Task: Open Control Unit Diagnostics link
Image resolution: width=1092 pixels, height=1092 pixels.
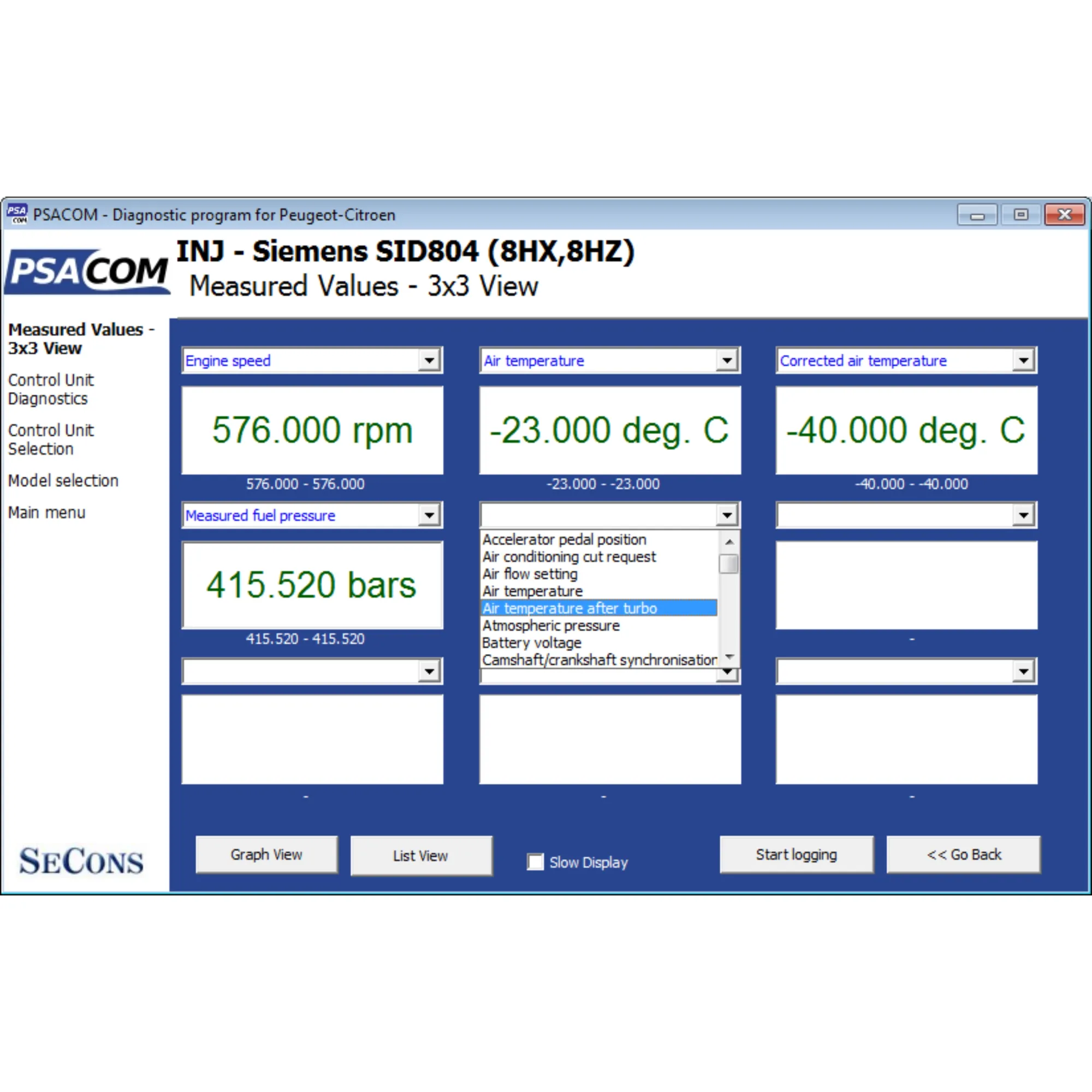Action: [51, 389]
